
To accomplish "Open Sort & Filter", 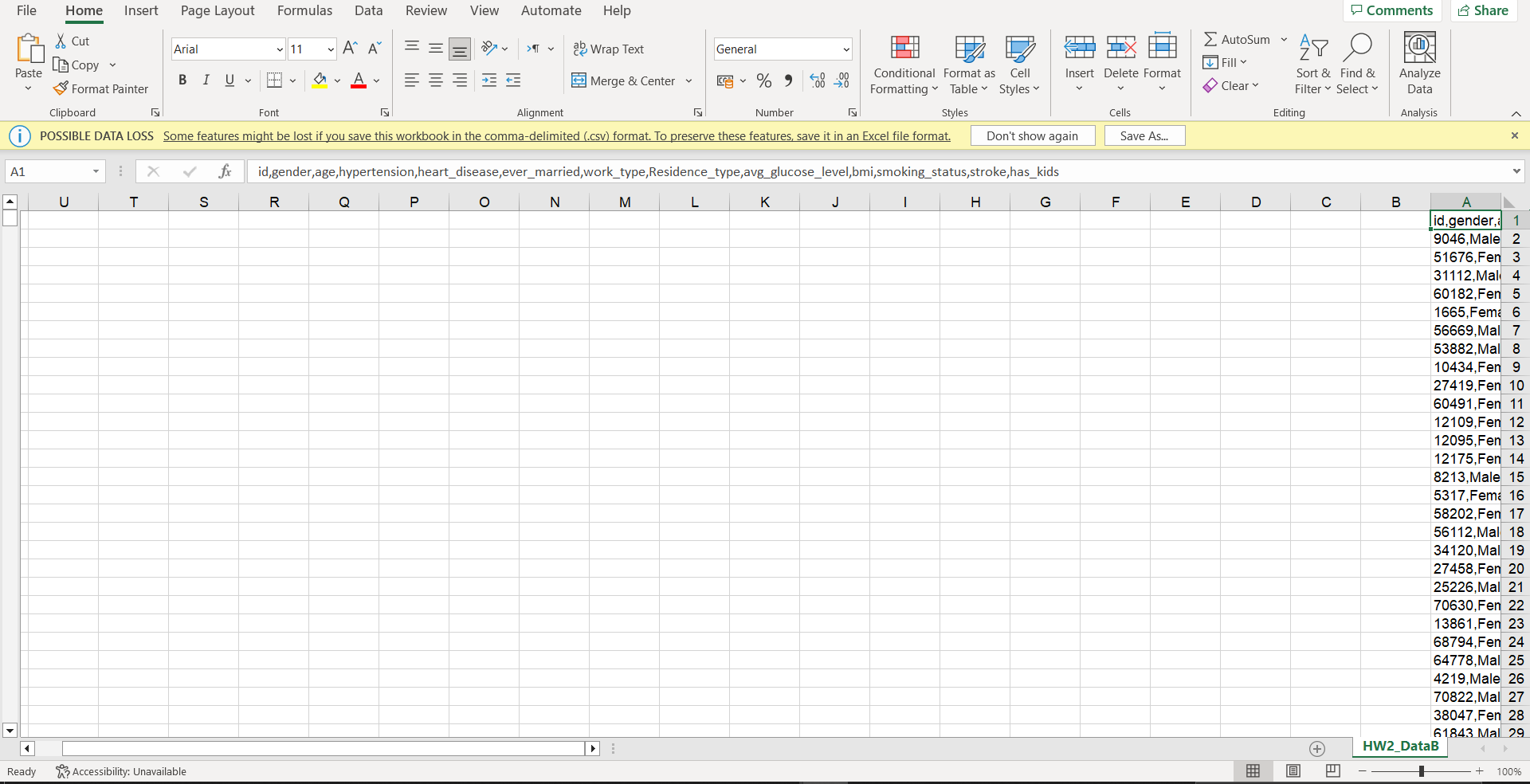I will click(x=1313, y=65).
